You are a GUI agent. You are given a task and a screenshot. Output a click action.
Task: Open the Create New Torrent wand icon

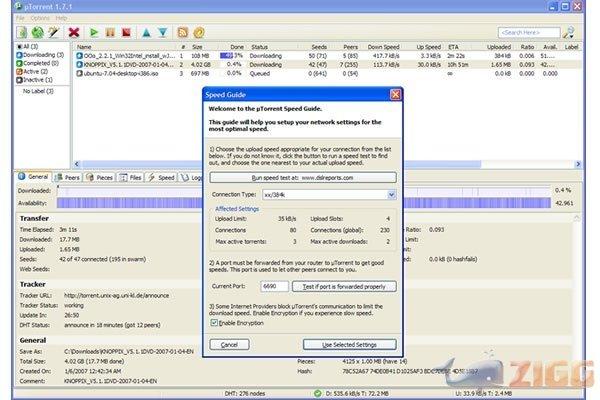[53, 33]
